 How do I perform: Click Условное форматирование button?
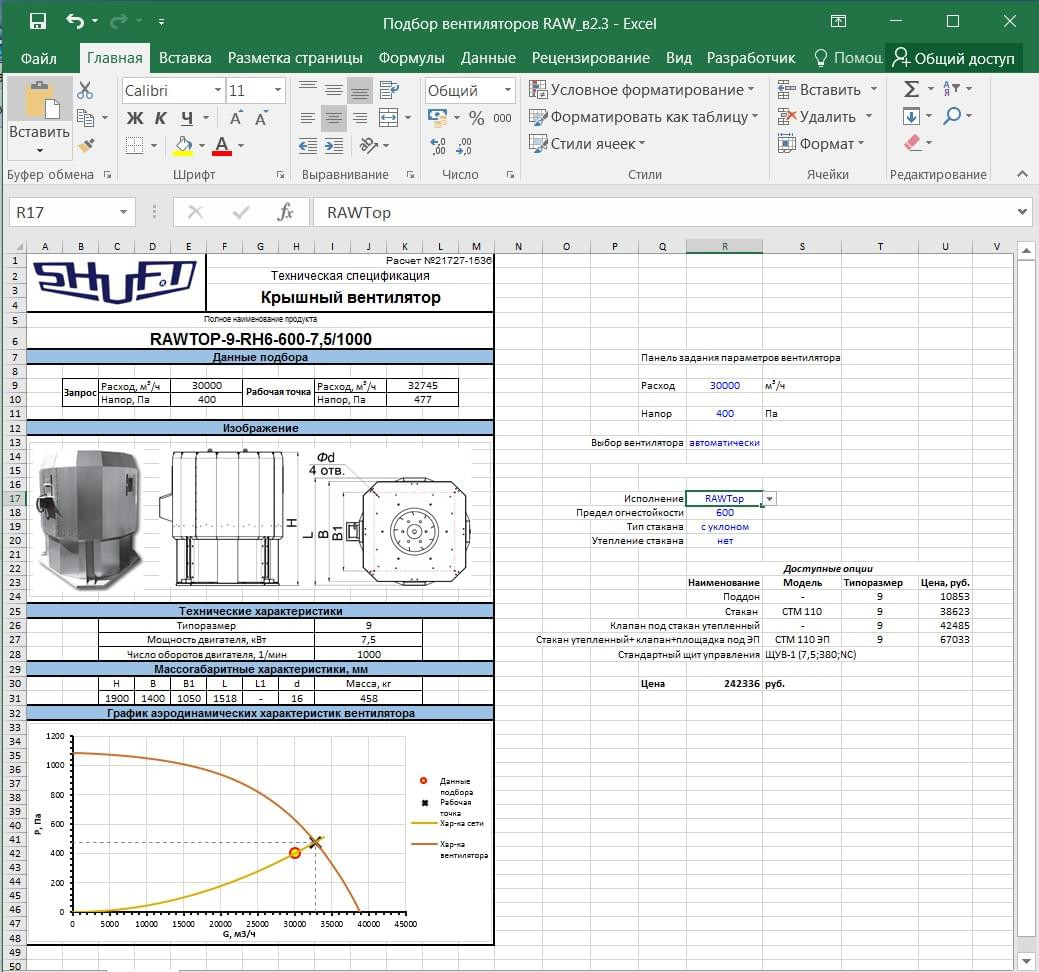644,90
